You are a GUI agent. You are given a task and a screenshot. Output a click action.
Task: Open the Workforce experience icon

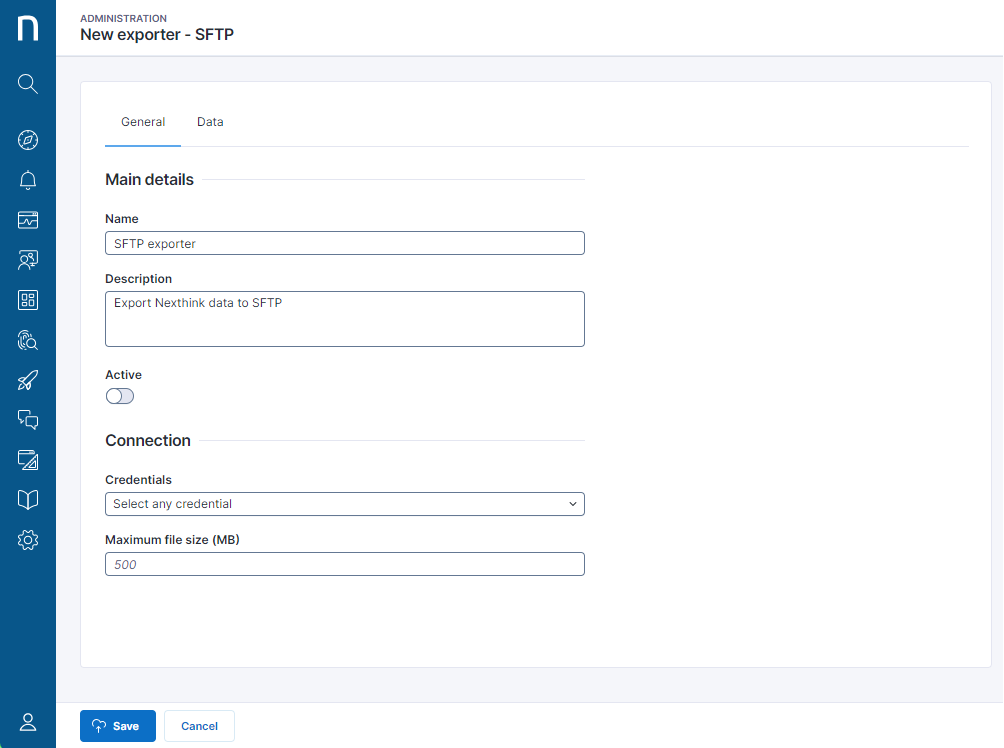pos(27,260)
